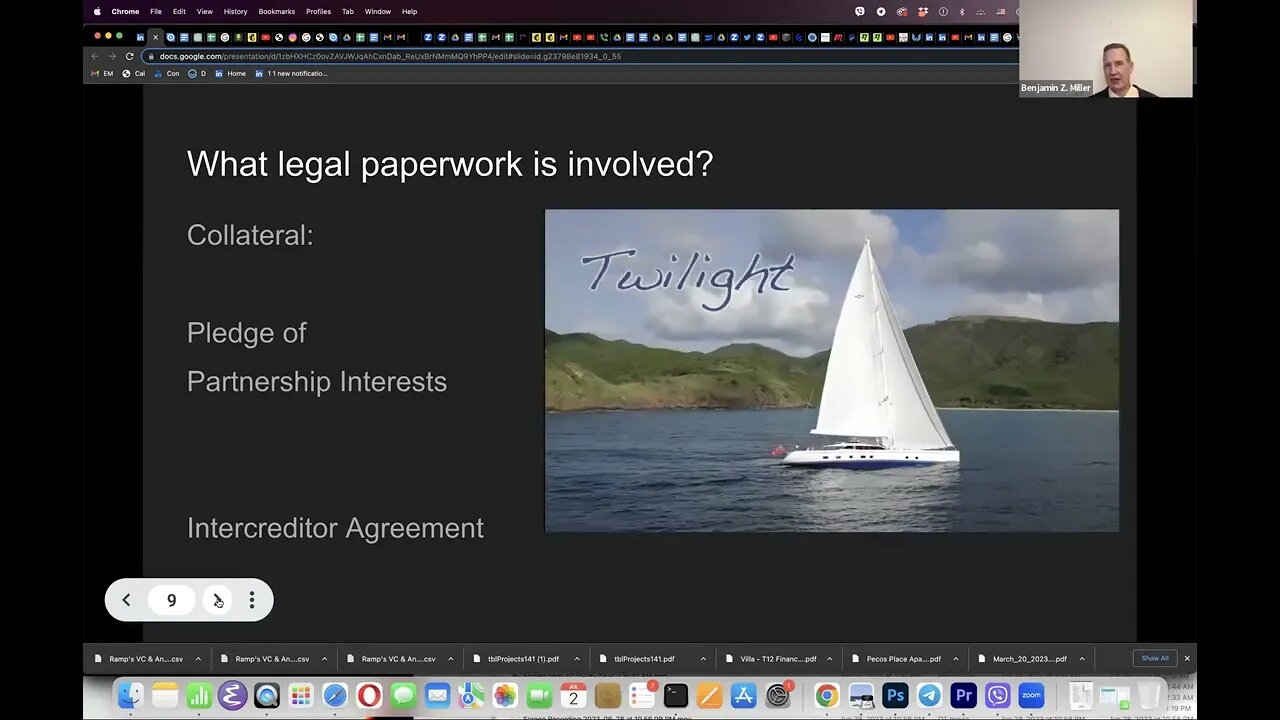Screen dimensions: 1280x720
Task: Expand options for Pecos Place Apa...pdf download
Action: [x=955, y=659]
